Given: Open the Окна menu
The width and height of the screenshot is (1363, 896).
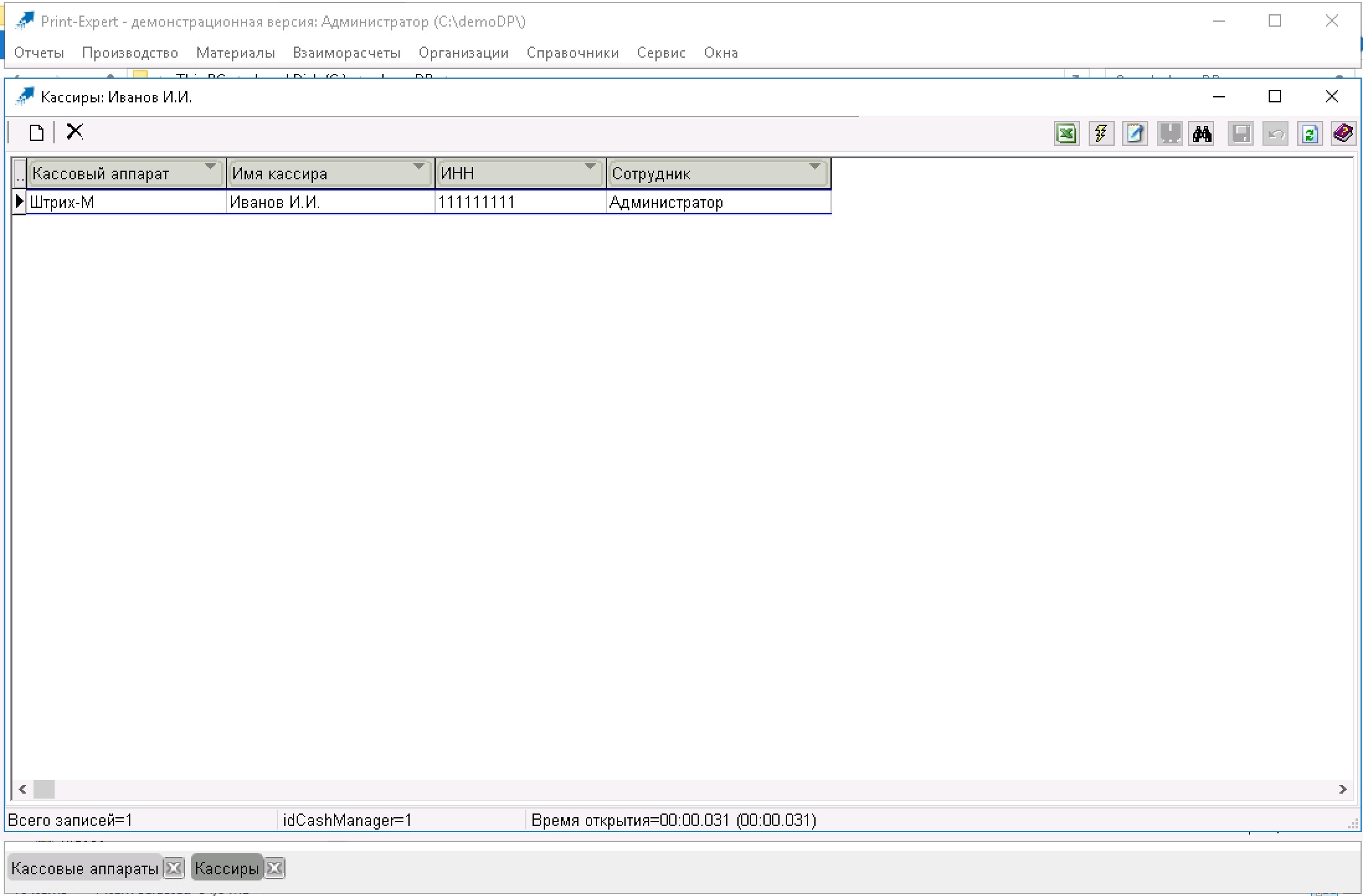Looking at the screenshot, I should point(721,53).
